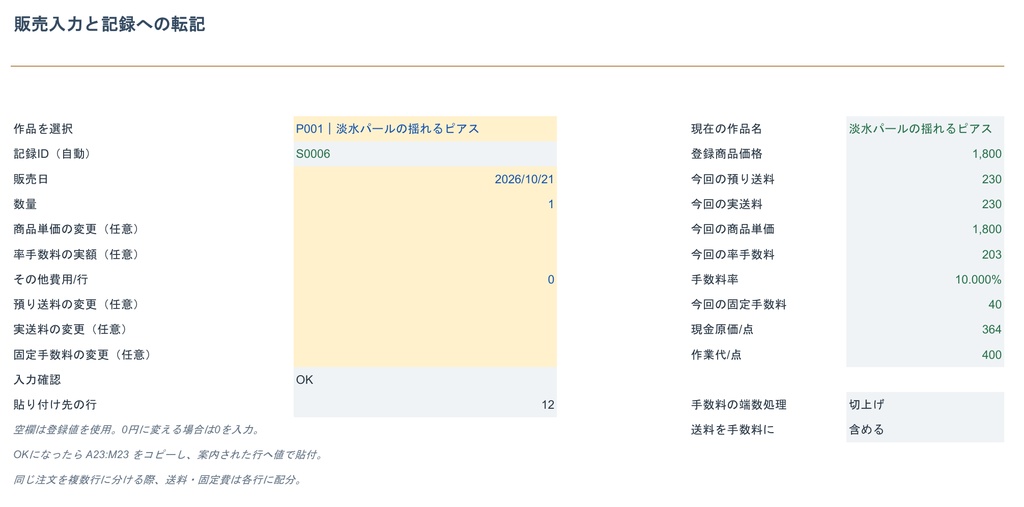The width and height of the screenshot is (1024, 507).
Task: Select the empty 商品単価の変更 input cell
Action: click(425, 229)
